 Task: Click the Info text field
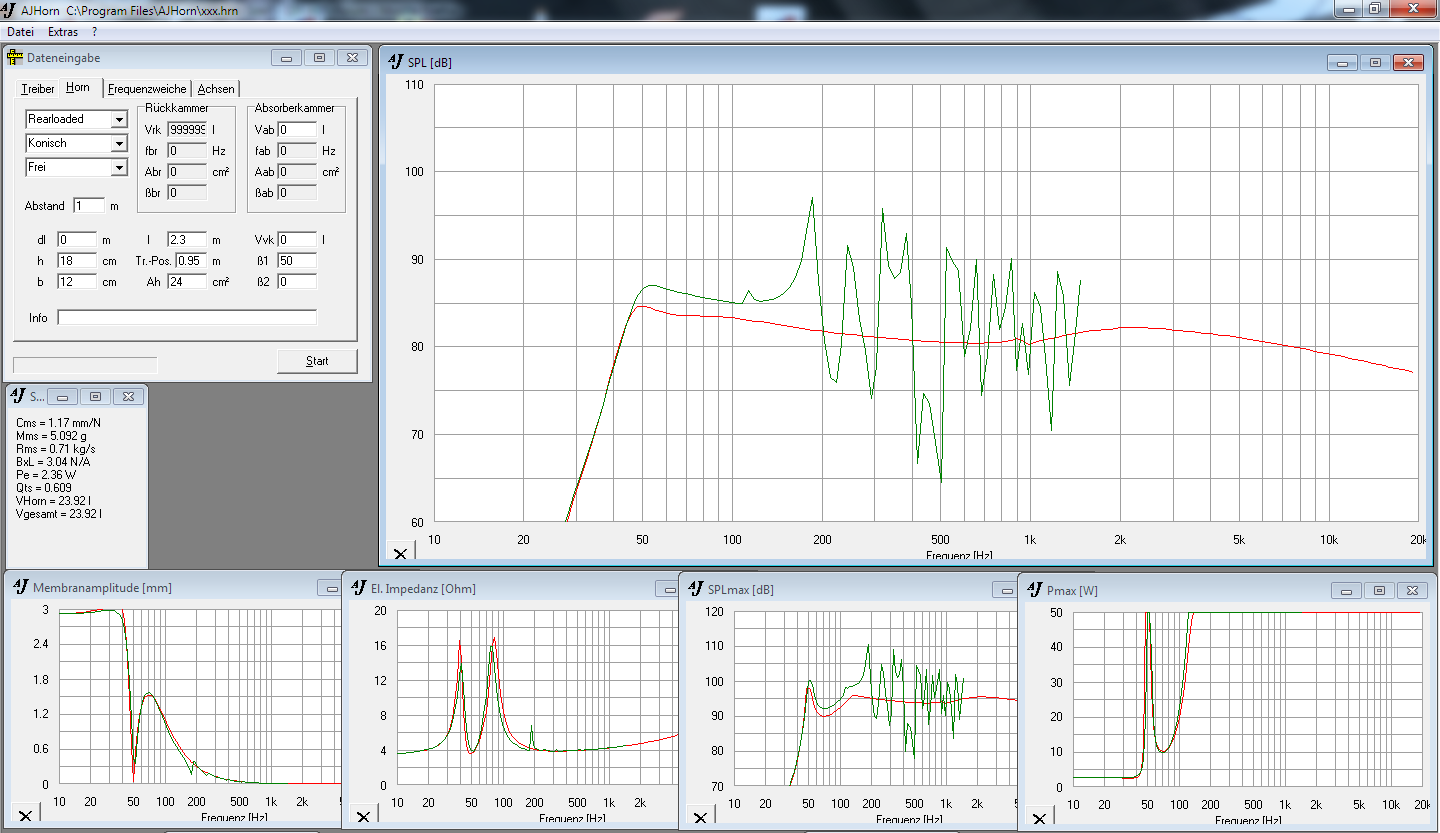(x=186, y=318)
